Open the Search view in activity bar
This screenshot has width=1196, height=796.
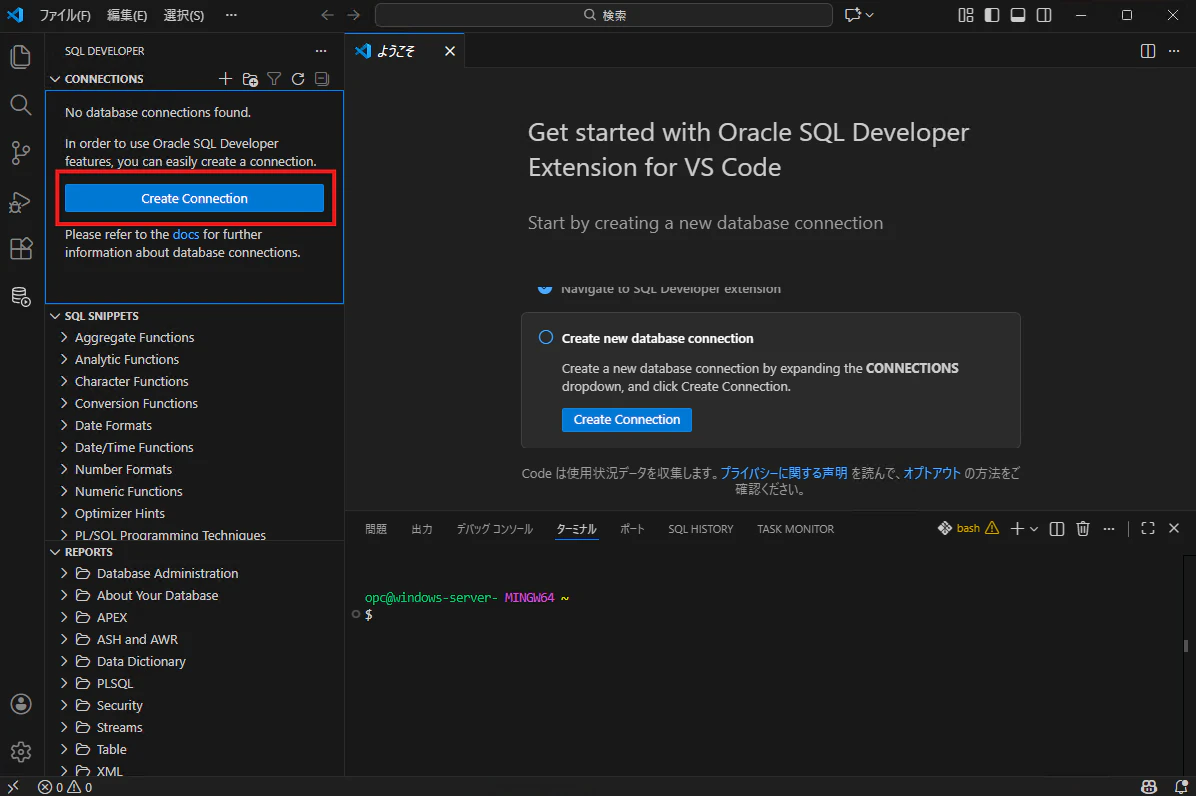click(x=21, y=105)
